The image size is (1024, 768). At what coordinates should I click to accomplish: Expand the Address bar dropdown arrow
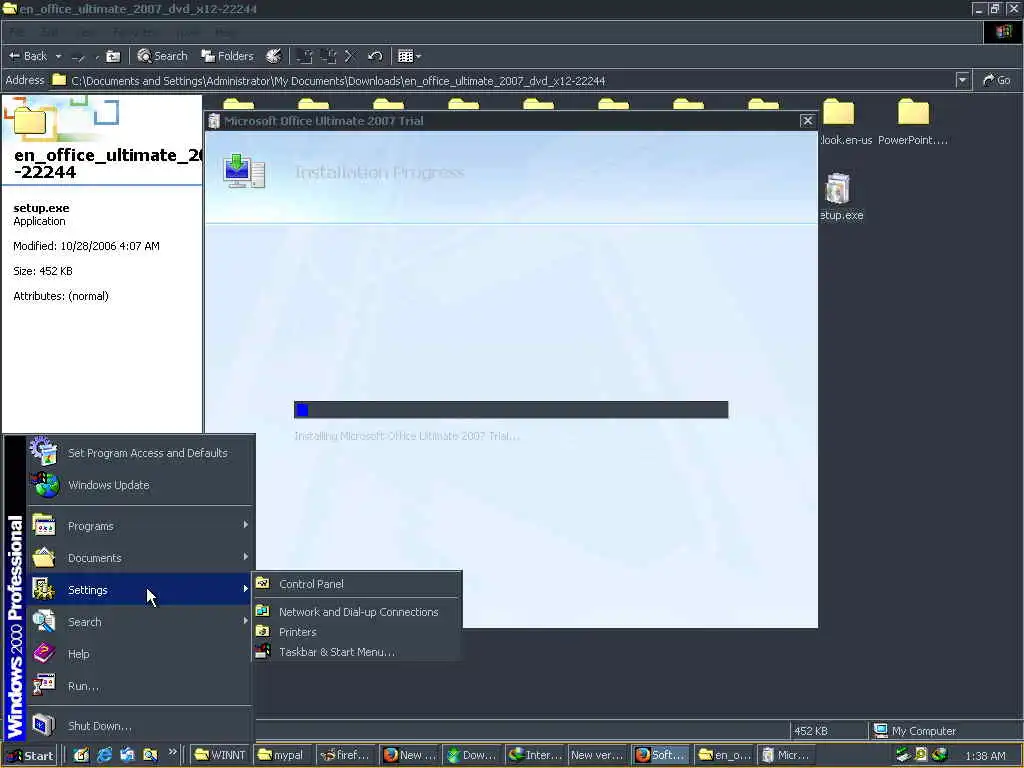(x=962, y=80)
